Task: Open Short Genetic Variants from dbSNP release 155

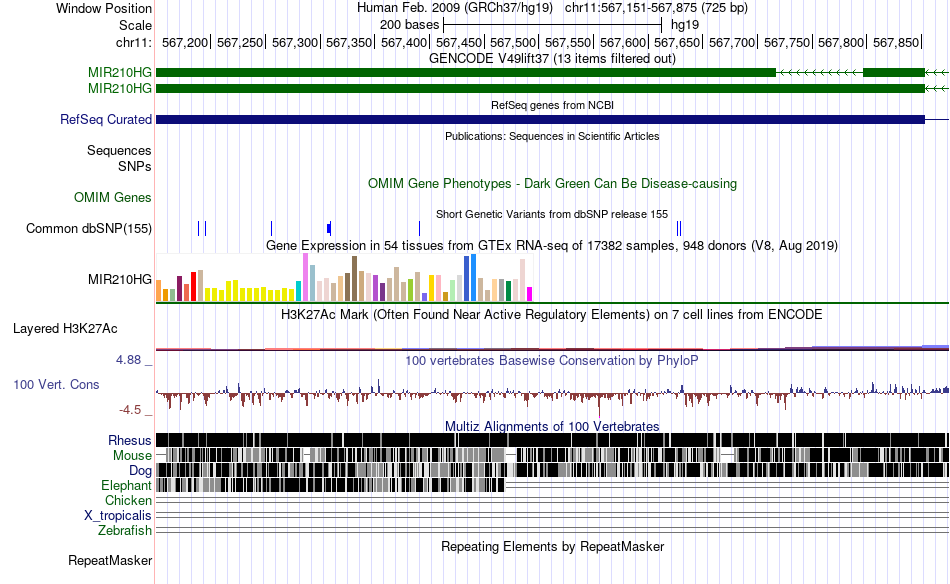Action: tap(552, 214)
